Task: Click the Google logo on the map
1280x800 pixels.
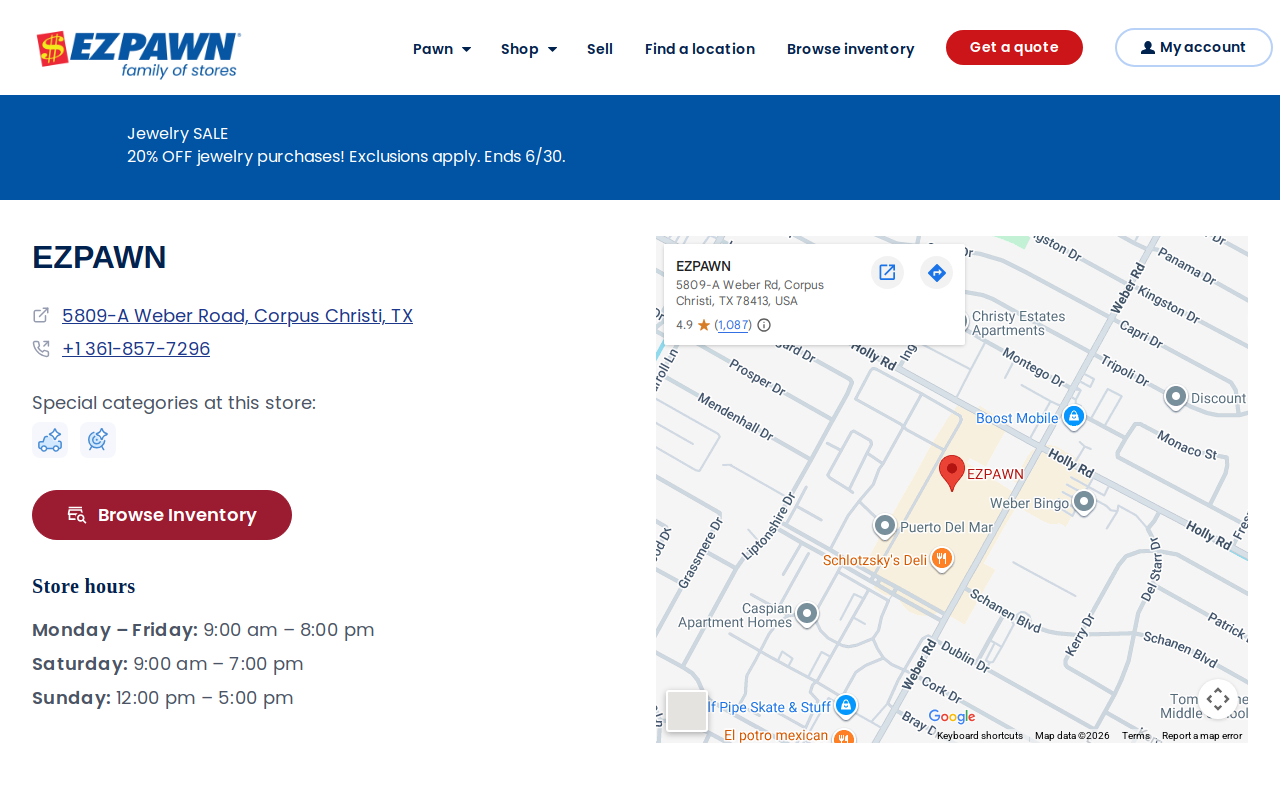Action: pyautogui.click(x=951, y=717)
